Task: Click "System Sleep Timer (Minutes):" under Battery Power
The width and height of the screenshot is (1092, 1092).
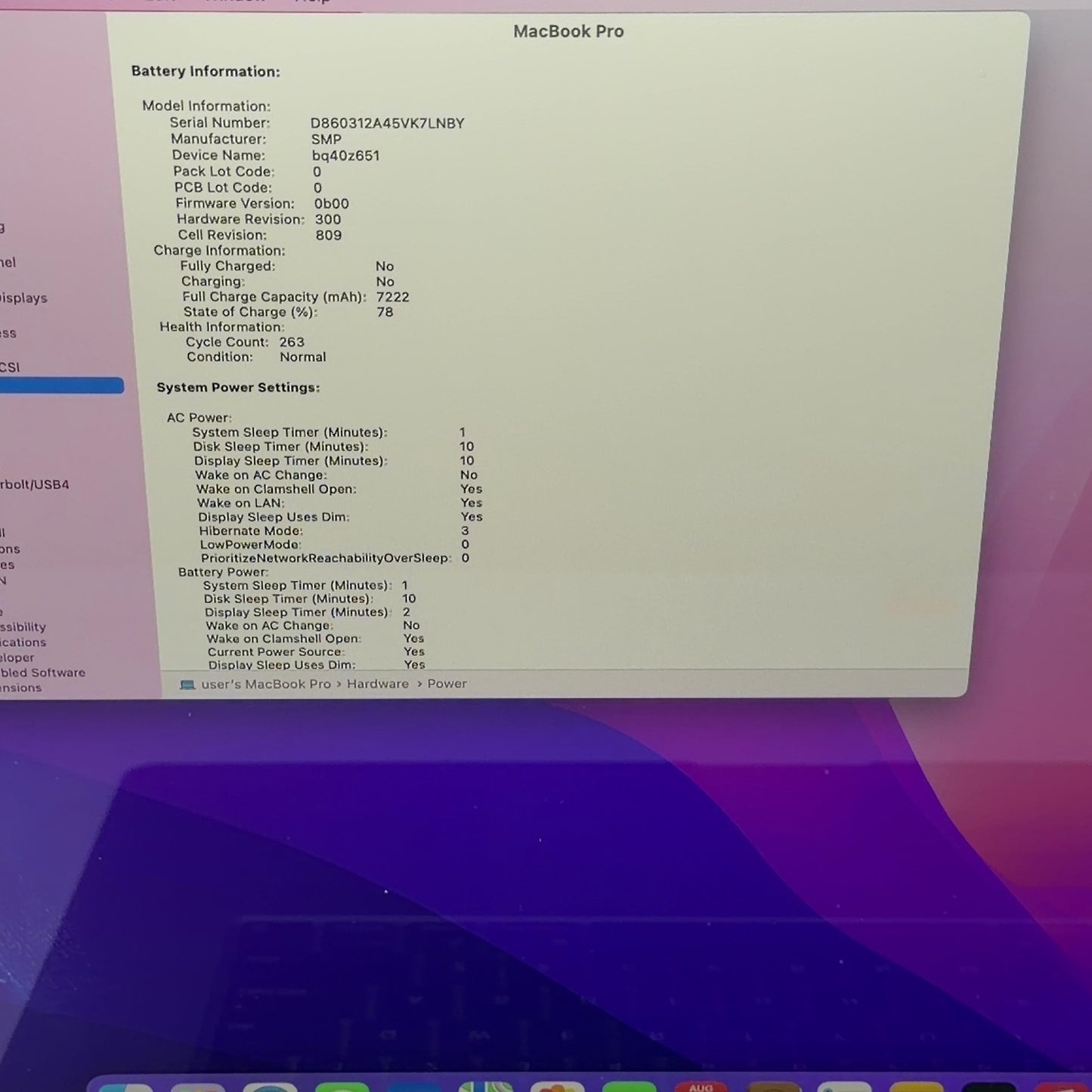Action: (298, 586)
